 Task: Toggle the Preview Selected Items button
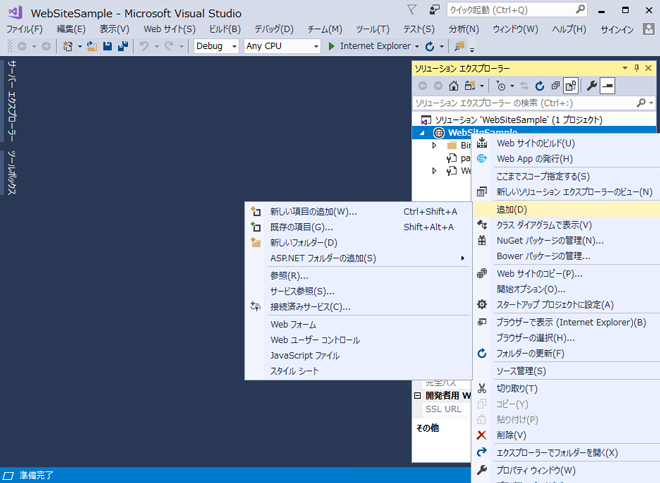607,86
